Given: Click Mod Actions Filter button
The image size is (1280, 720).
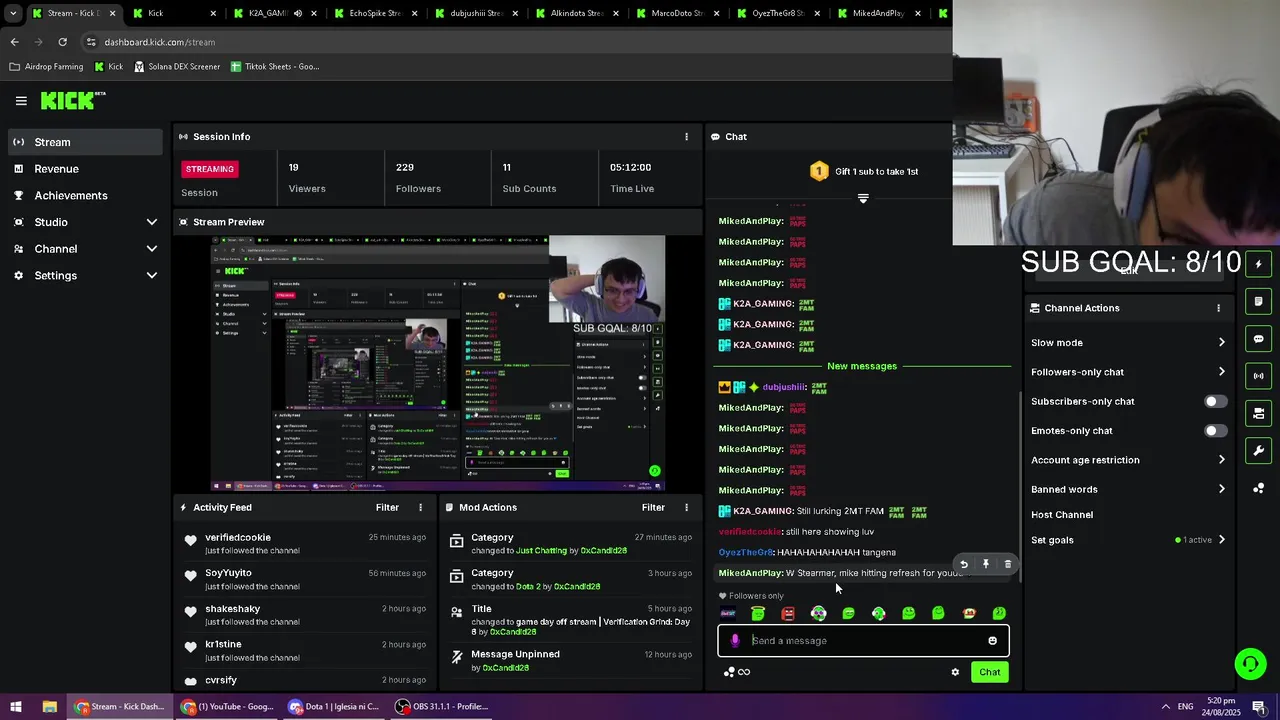Looking at the screenshot, I should click(653, 507).
